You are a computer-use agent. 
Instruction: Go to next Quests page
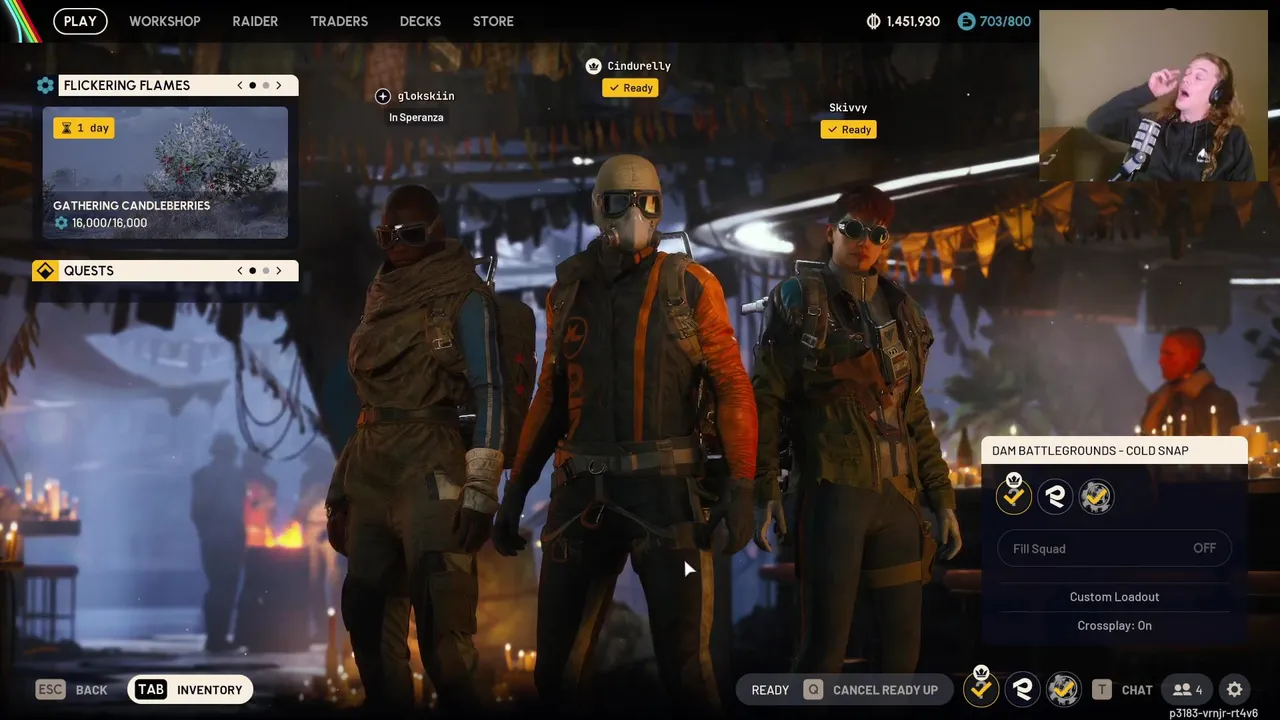[279, 271]
